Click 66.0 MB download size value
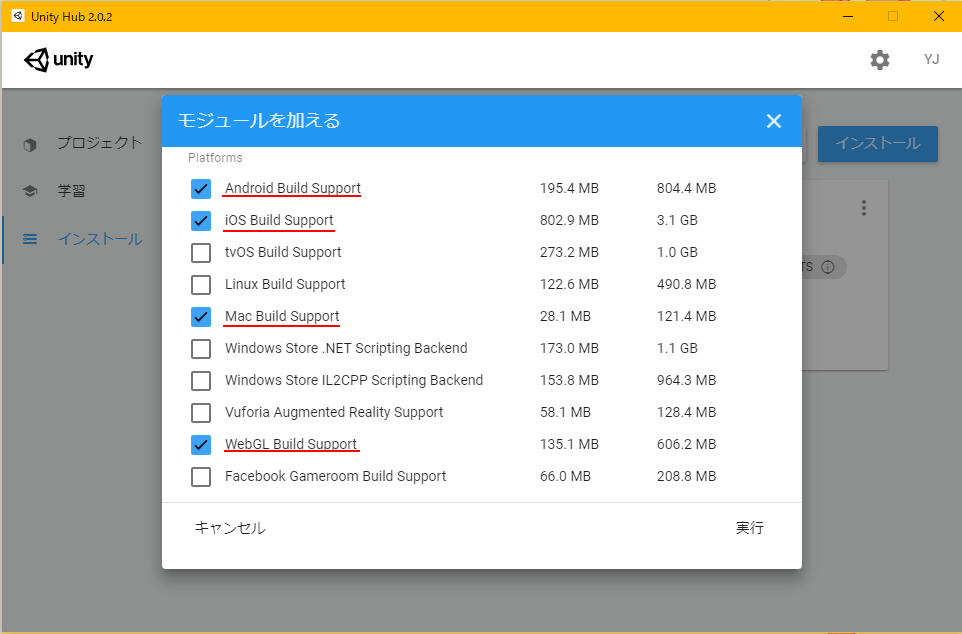Screen dimensions: 962x634 [x=565, y=476]
